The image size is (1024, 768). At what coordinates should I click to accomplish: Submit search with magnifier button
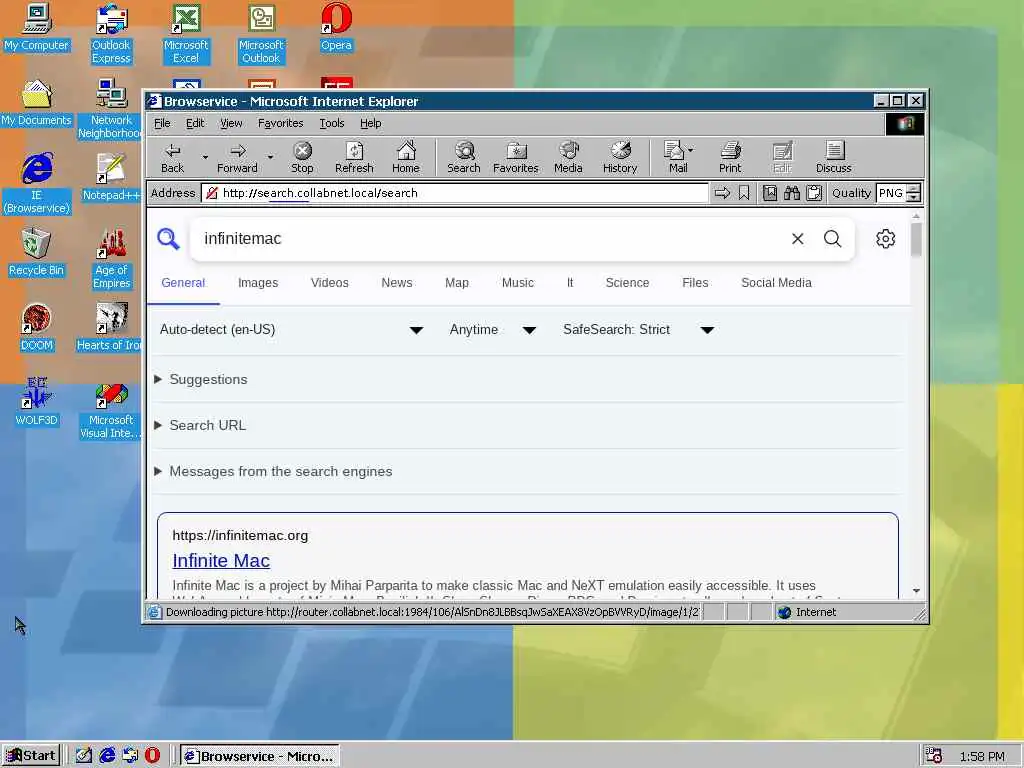pos(833,239)
